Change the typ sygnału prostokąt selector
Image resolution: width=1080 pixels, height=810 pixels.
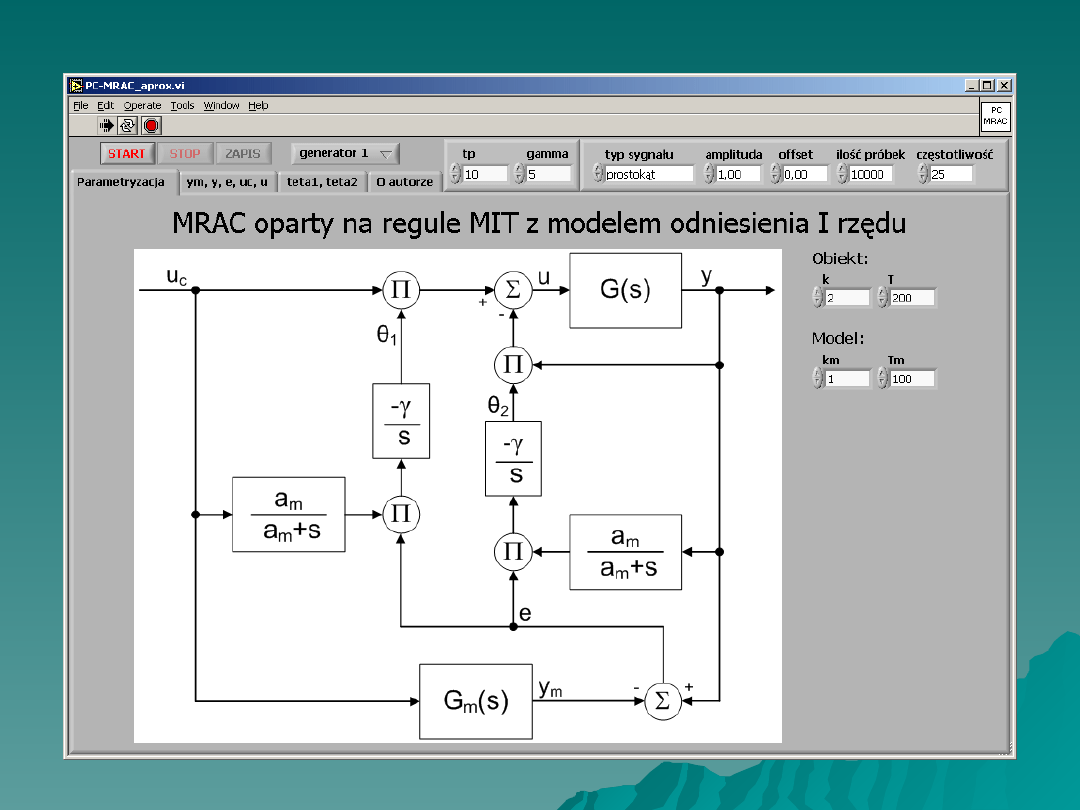point(596,174)
